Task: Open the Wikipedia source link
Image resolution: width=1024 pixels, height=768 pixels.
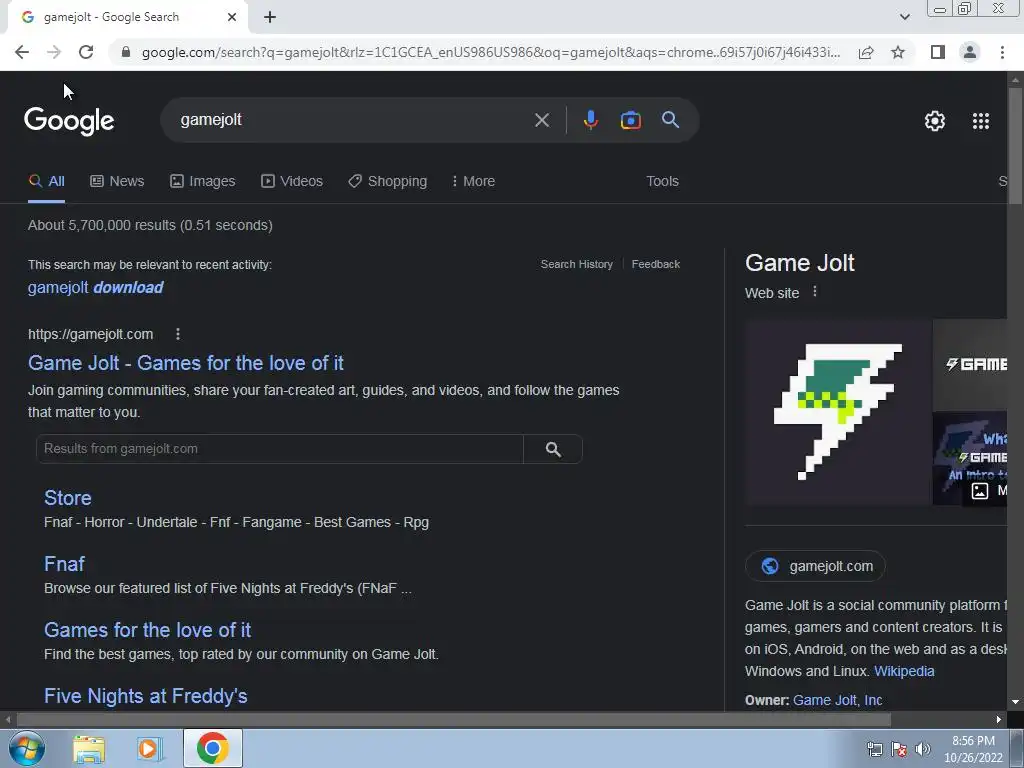Action: [904, 671]
